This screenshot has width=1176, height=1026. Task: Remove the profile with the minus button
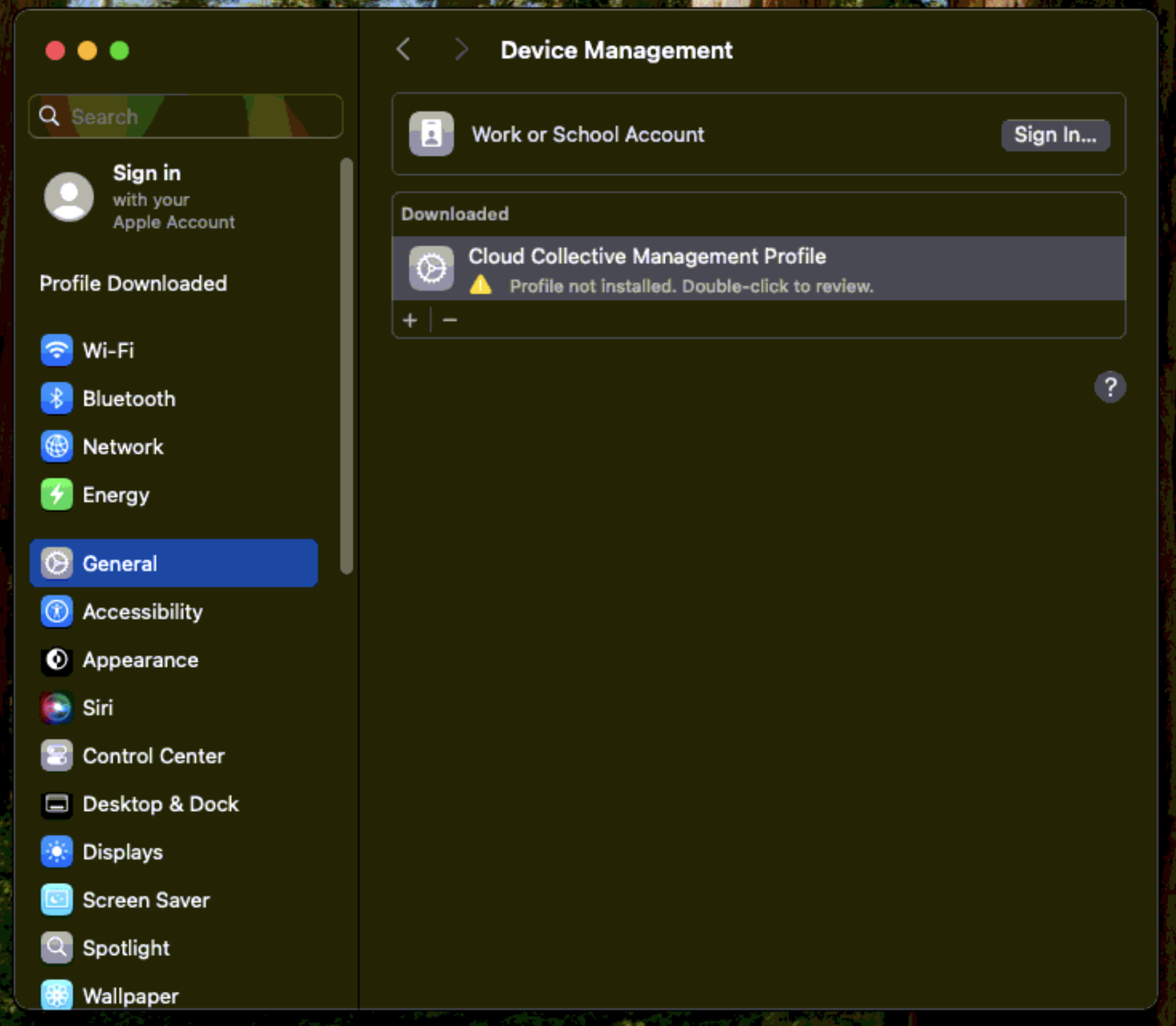pos(450,320)
